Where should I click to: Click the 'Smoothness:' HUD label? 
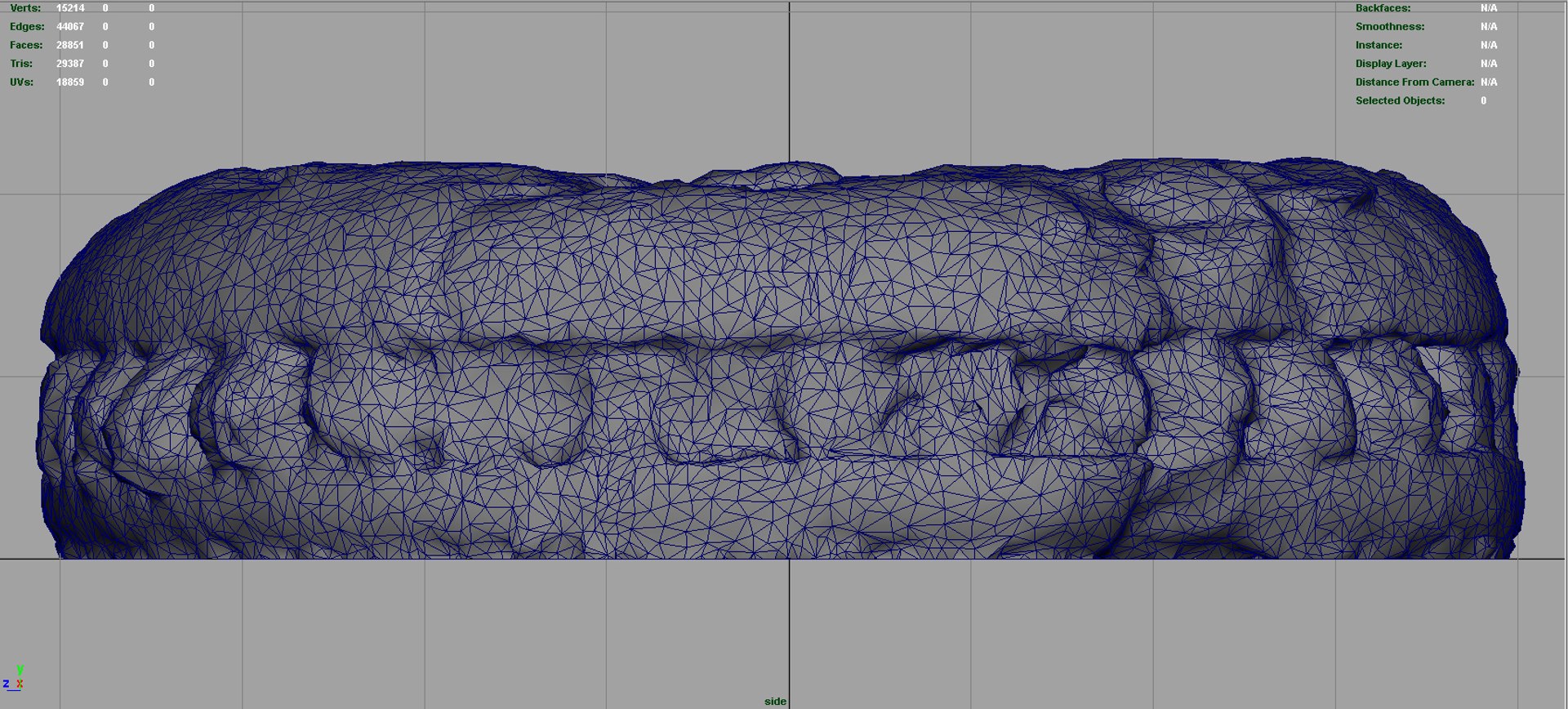tap(1390, 27)
